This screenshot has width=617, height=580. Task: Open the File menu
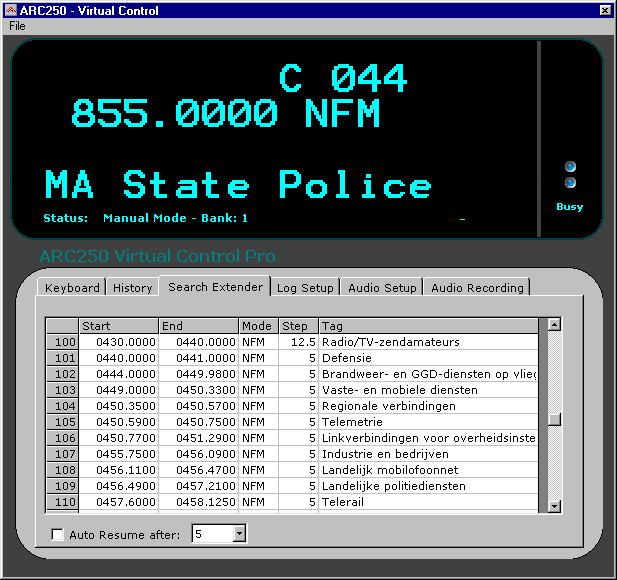(x=17, y=26)
